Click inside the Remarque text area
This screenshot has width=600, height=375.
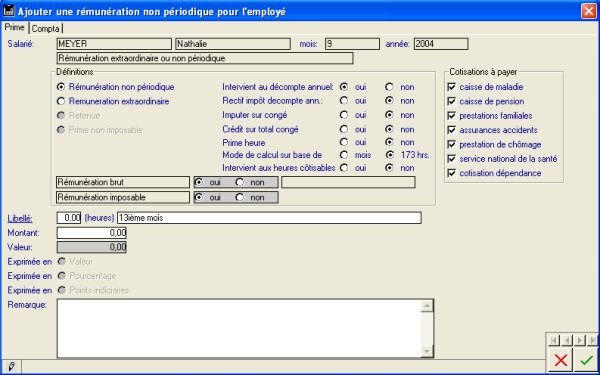(239, 329)
